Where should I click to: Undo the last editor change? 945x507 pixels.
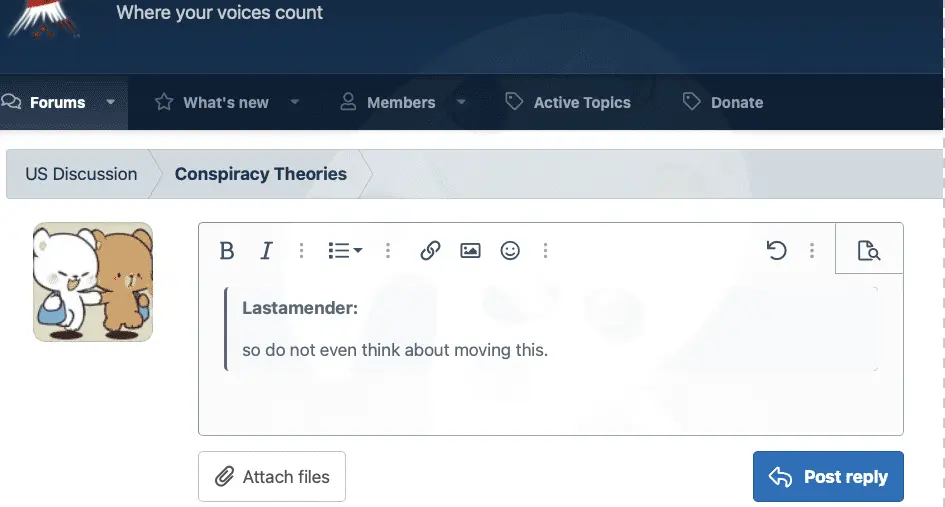point(776,251)
